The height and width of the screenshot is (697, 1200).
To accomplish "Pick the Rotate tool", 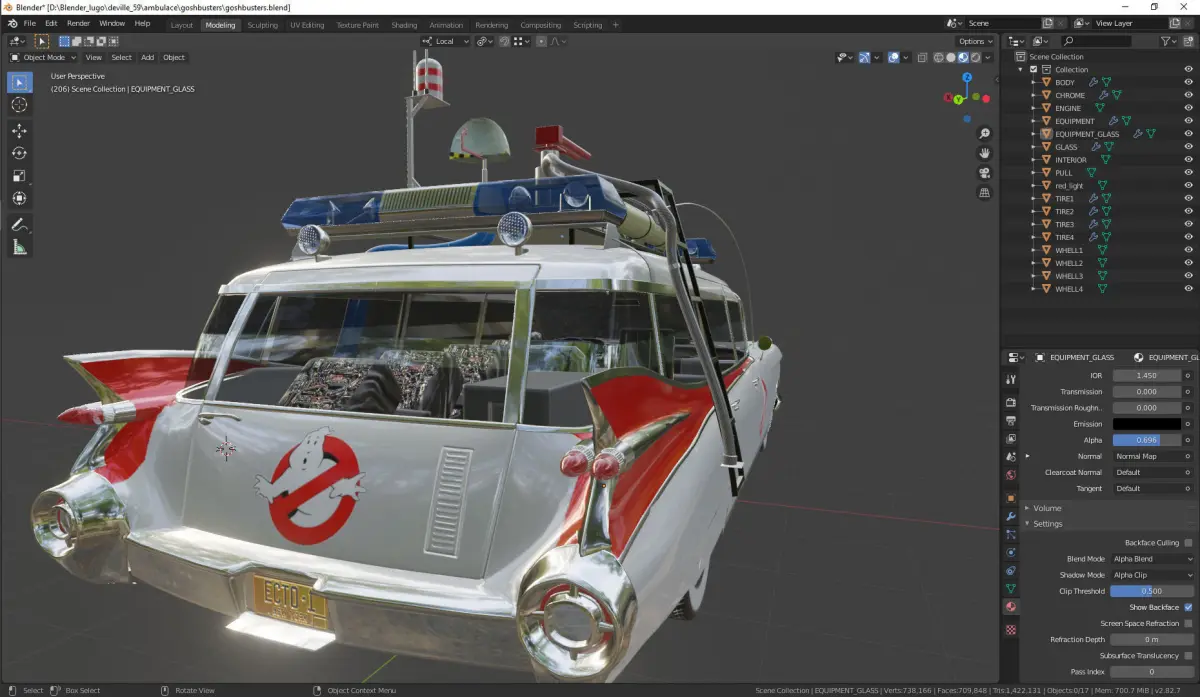I will click(19, 153).
